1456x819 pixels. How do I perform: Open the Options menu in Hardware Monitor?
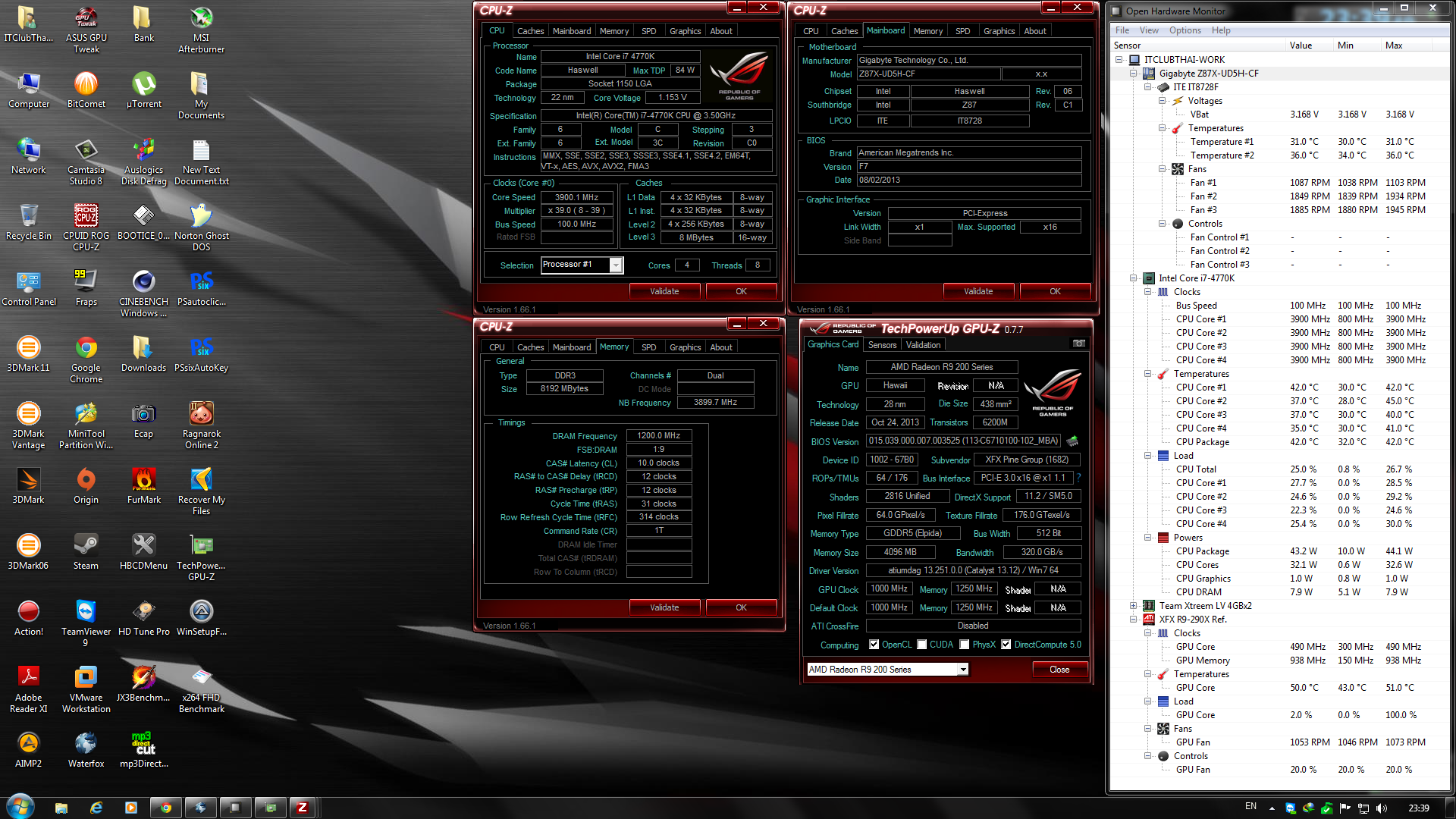tap(1185, 30)
